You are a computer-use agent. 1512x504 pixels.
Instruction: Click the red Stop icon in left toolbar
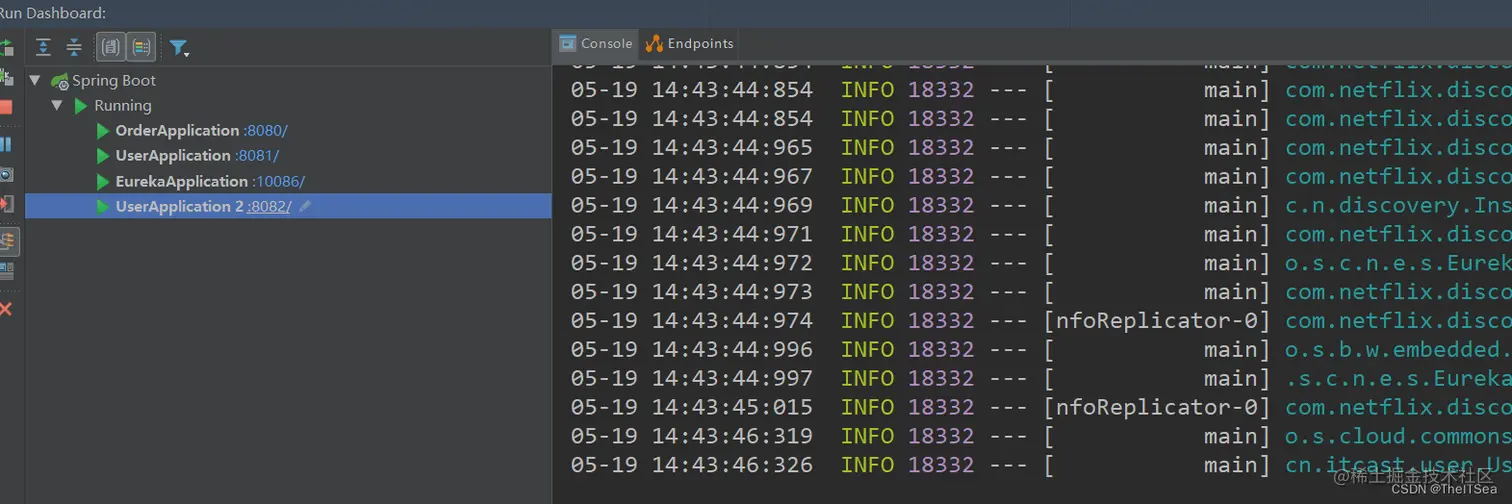[x=6, y=107]
